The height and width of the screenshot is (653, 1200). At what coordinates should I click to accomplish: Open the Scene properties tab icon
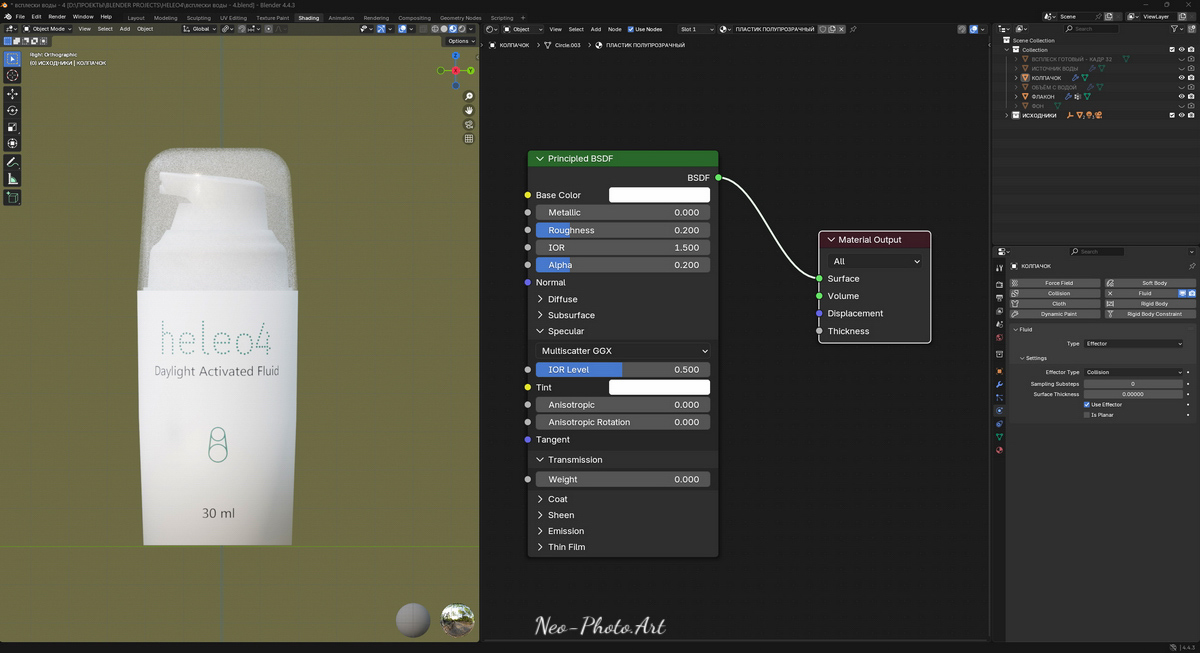click(x=999, y=324)
